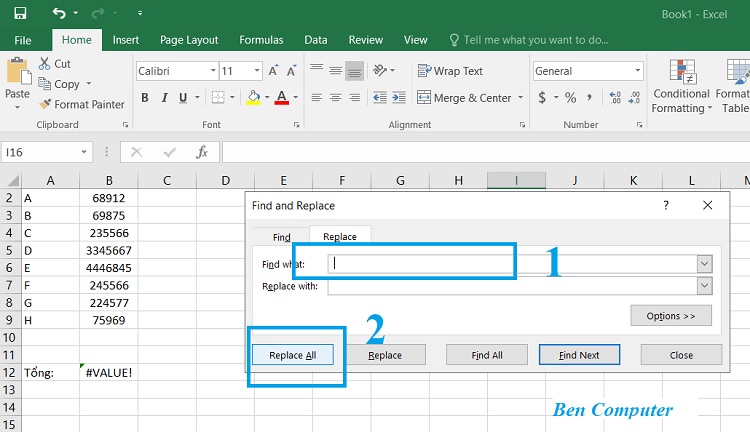Switch to the View tab
Screen dimensions: 750x432
pos(415,40)
